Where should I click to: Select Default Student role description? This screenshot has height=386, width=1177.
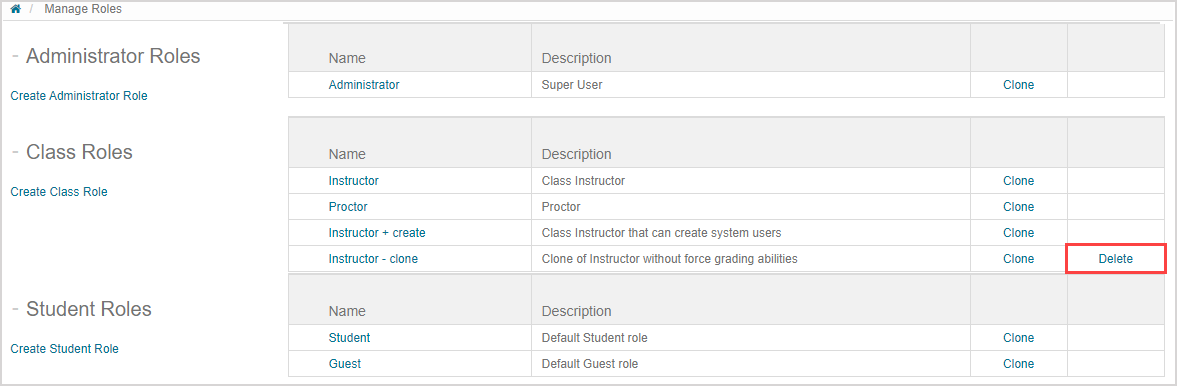751,338
